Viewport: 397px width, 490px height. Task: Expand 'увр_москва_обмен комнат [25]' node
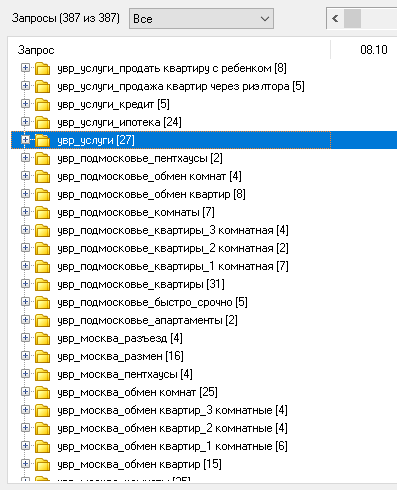25,392
